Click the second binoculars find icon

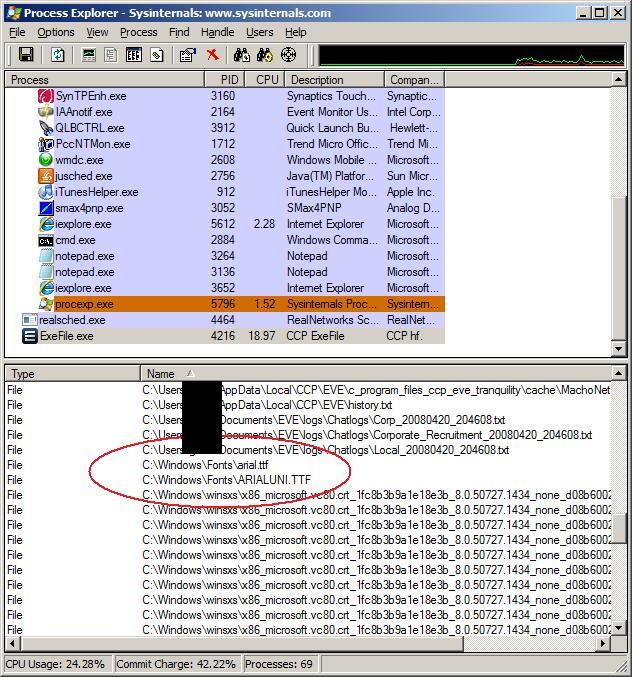(x=265, y=55)
